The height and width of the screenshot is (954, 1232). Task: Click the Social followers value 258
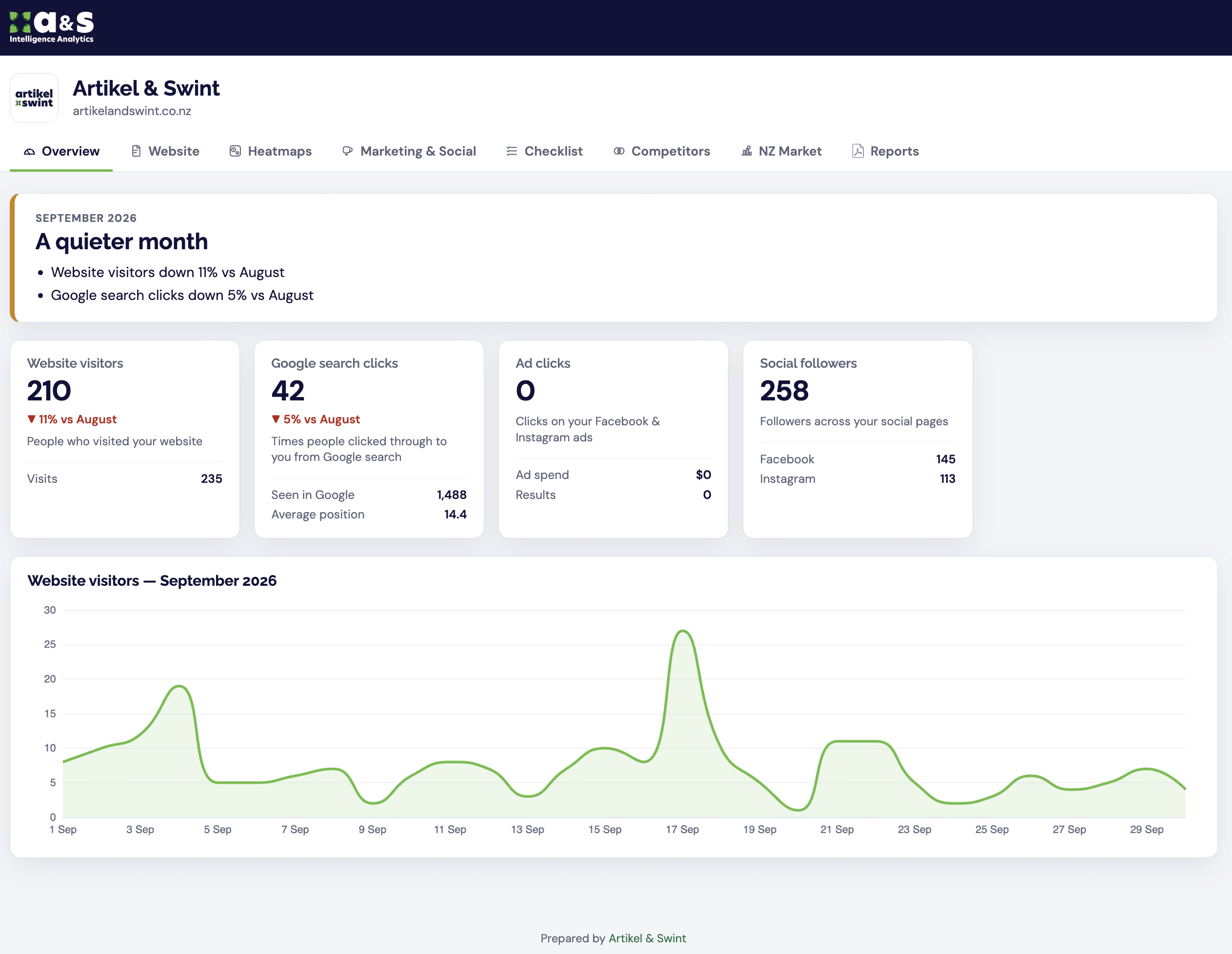click(x=784, y=391)
